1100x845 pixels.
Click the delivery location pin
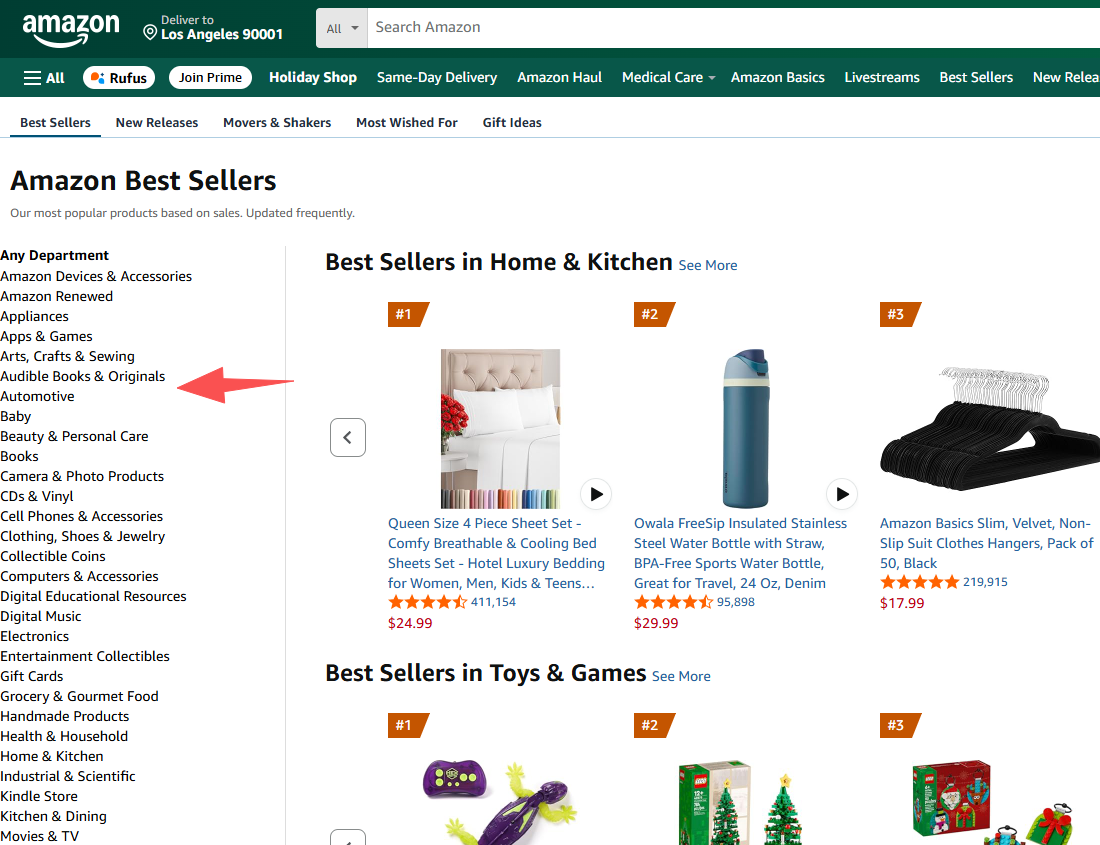(150, 33)
